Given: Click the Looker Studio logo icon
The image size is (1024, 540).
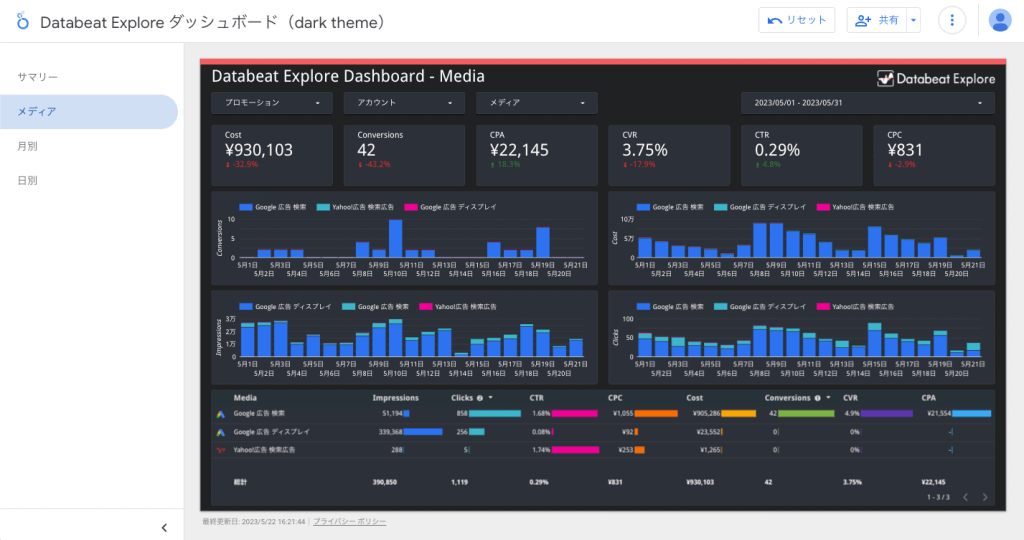Looking at the screenshot, I should point(23,22).
